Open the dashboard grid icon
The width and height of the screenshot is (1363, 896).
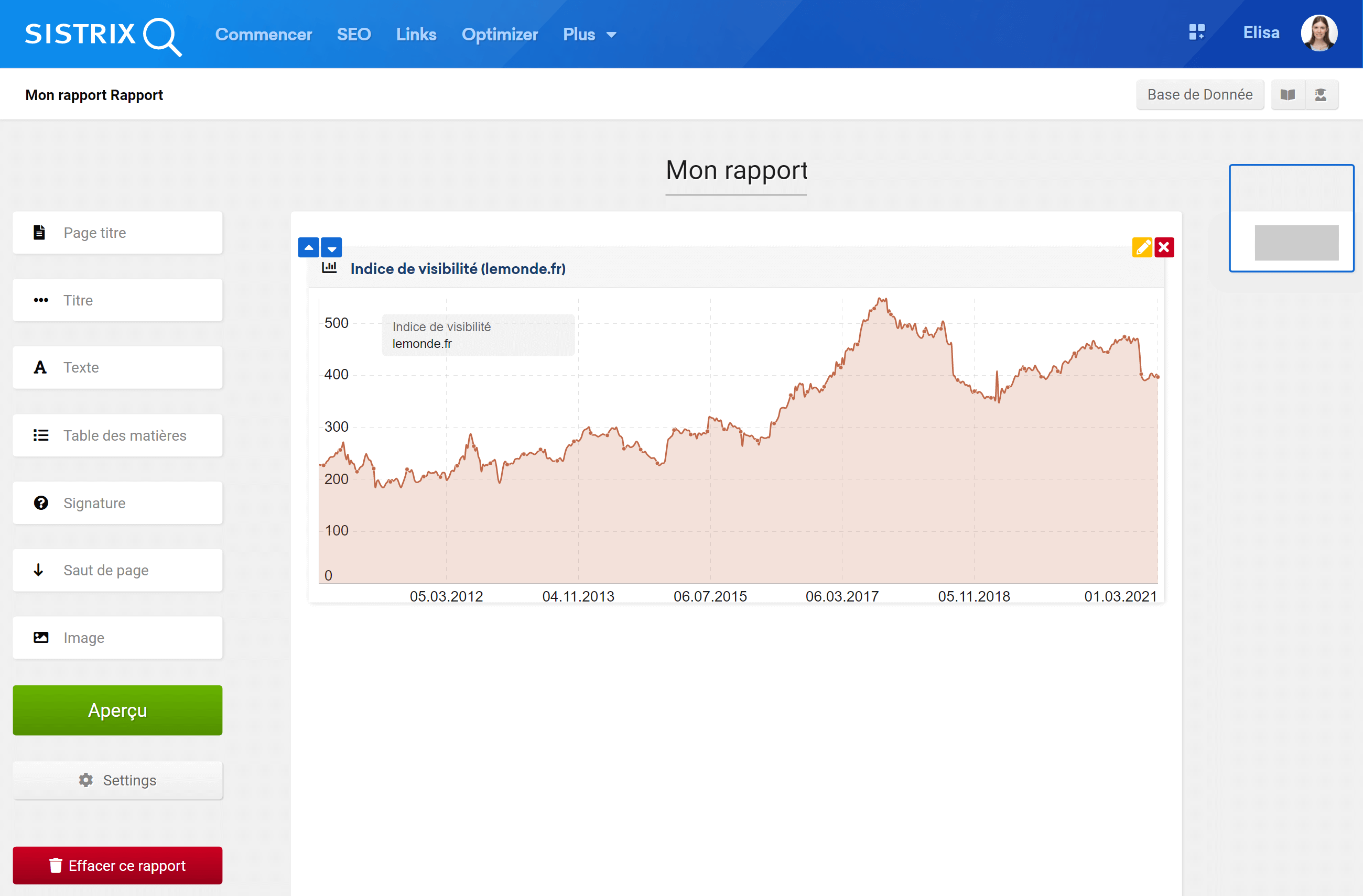click(x=1196, y=32)
